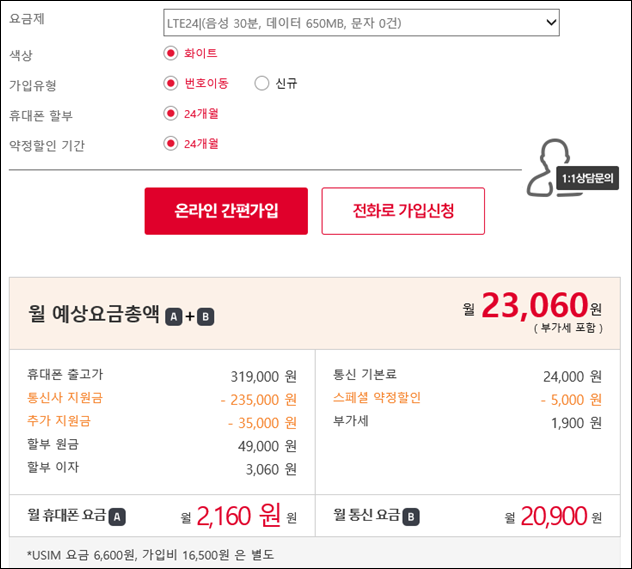Click the A badge beside 월 휴대폰 요금
The width and height of the screenshot is (632, 569).
click(117, 517)
